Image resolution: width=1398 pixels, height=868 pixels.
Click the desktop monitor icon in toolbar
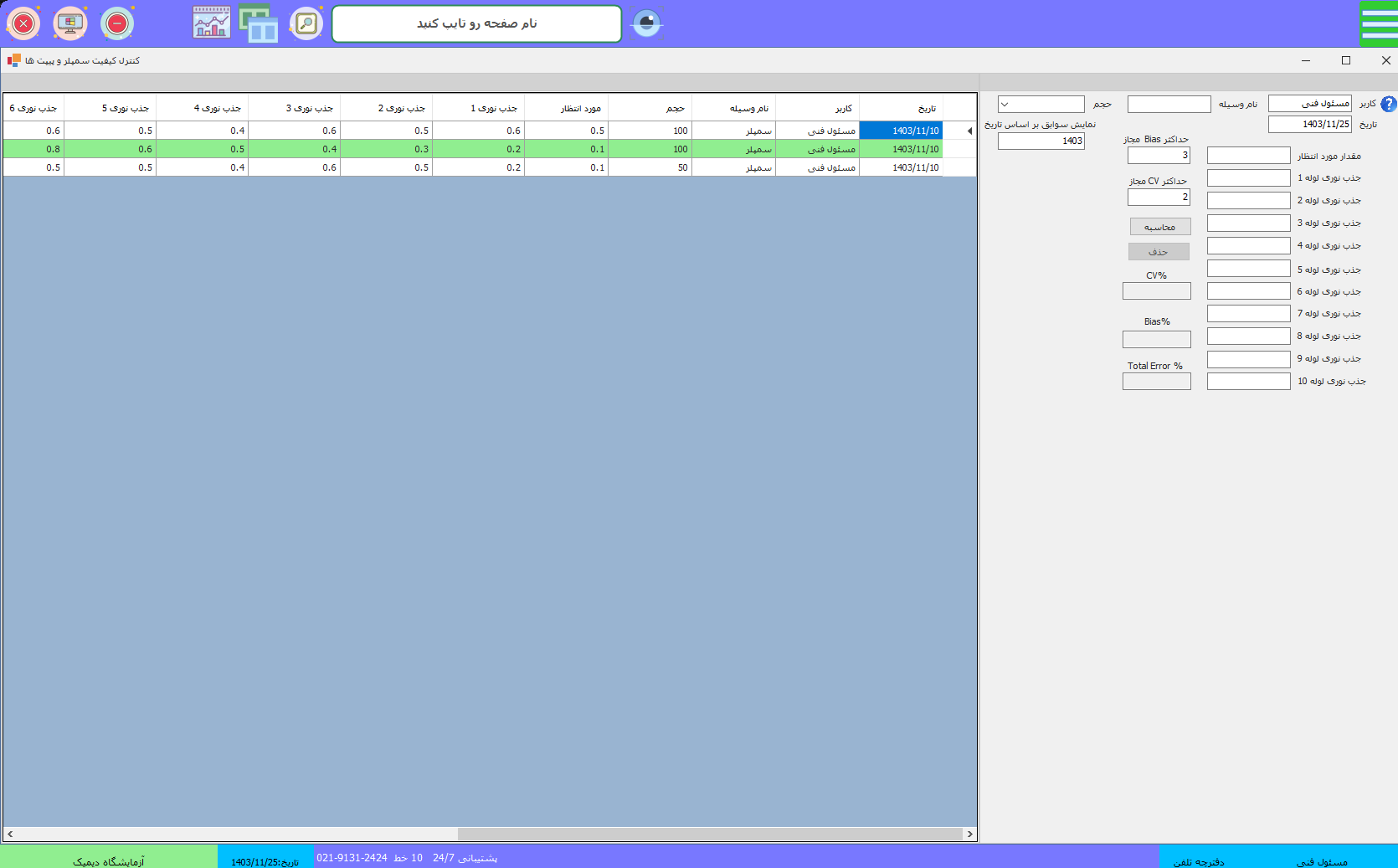click(x=70, y=23)
